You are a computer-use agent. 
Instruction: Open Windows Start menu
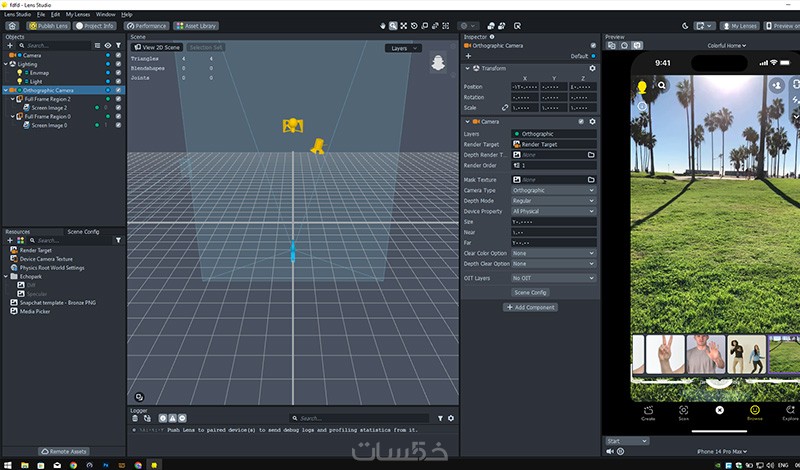(8, 465)
